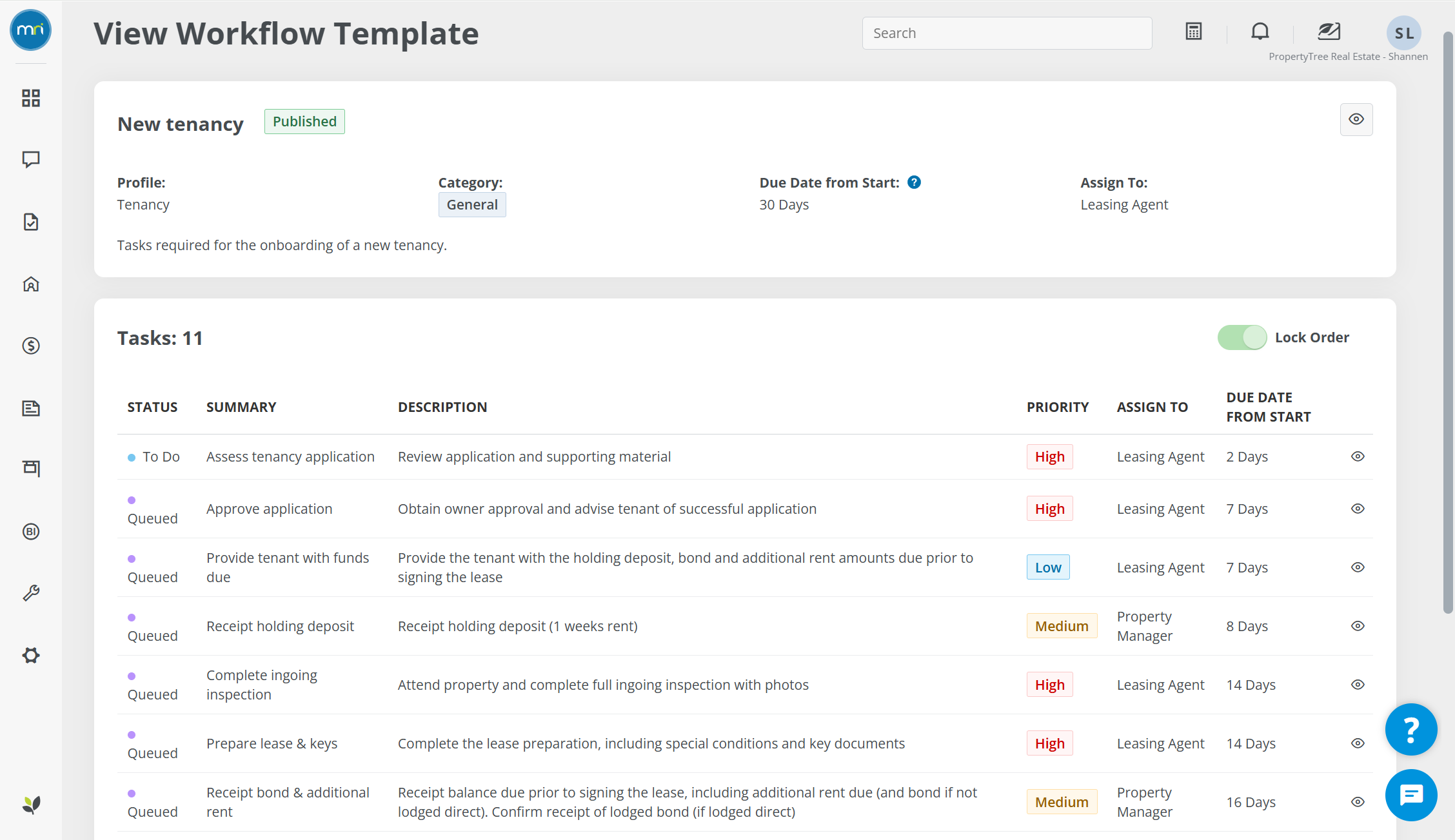The width and height of the screenshot is (1455, 840).
Task: Click the page vertical scrollbar
Action: [x=1448, y=322]
